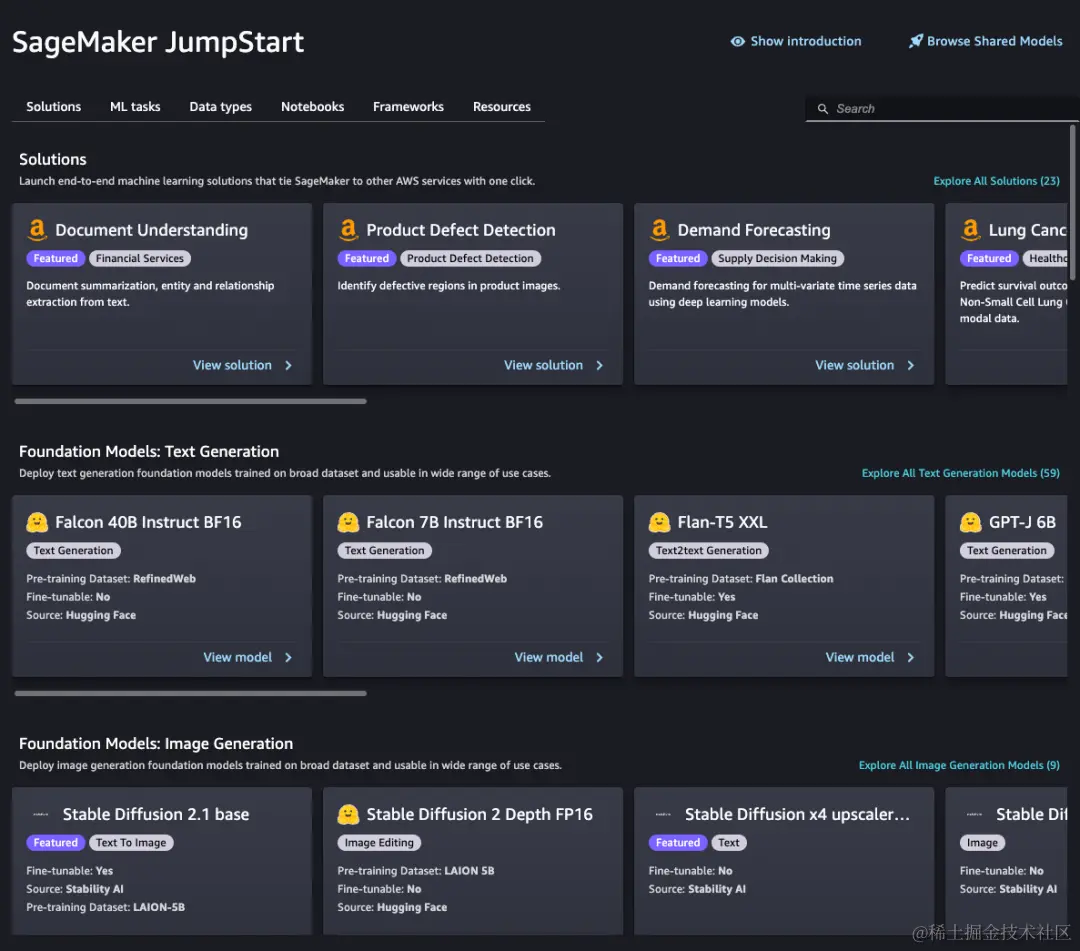Viewport: 1080px width, 951px height.
Task: Click Featured tag on Stable Diffusion x4 upscaler
Action: (x=678, y=843)
